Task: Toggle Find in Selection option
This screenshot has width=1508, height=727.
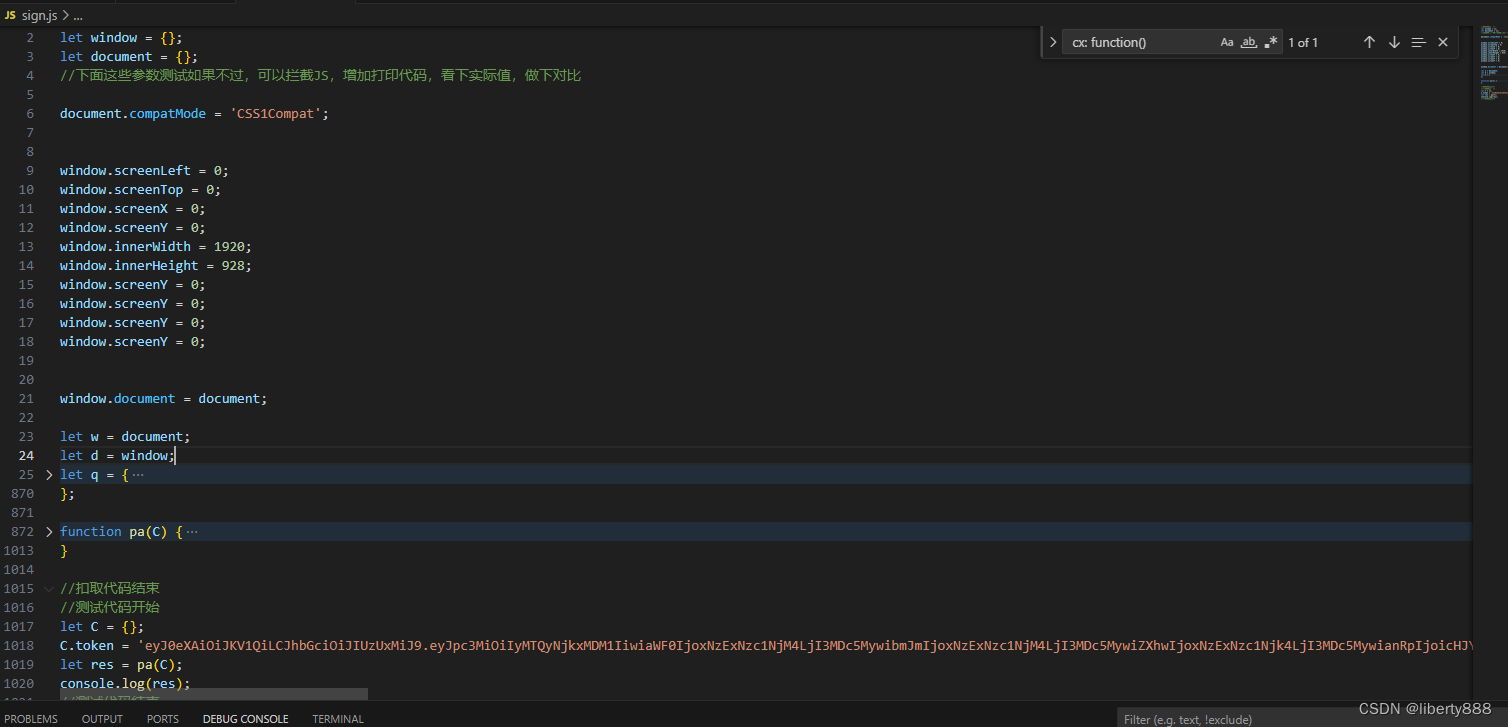Action: (1418, 42)
